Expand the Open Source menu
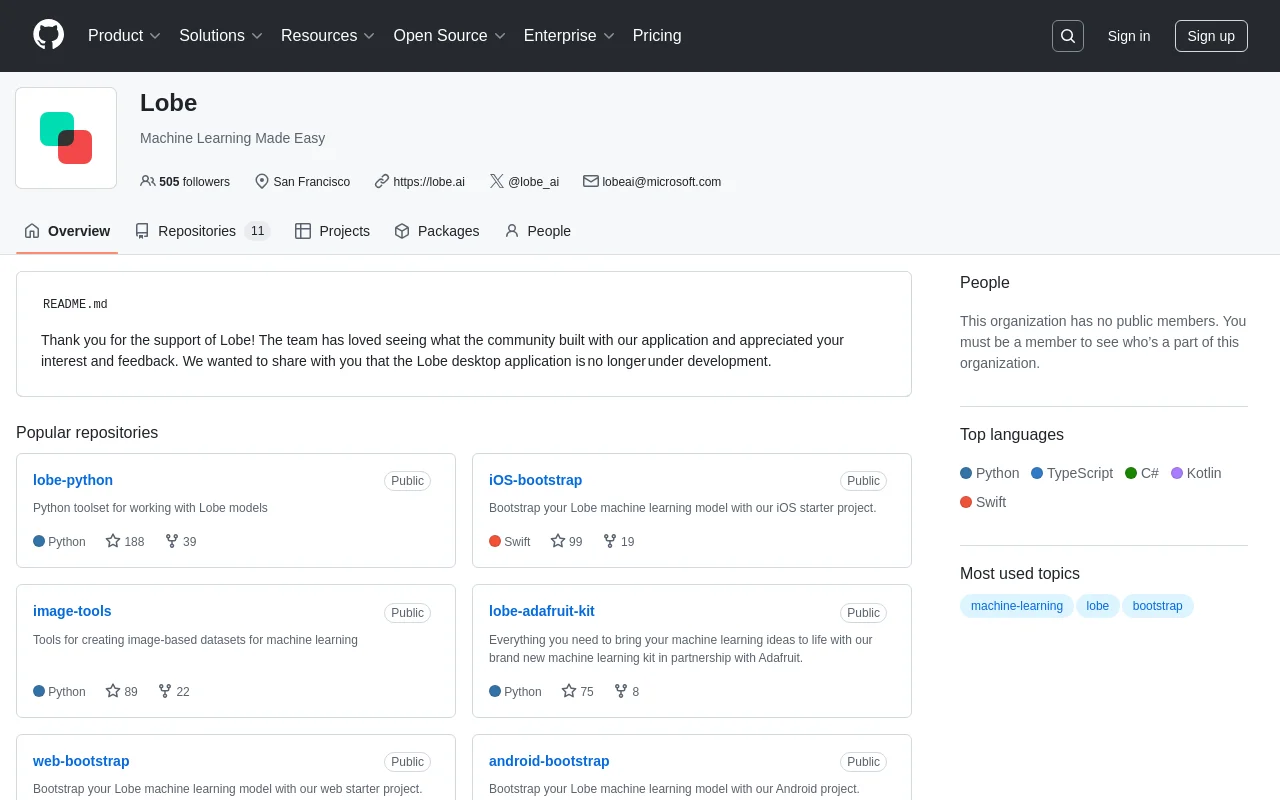The image size is (1280, 800). 449,36
